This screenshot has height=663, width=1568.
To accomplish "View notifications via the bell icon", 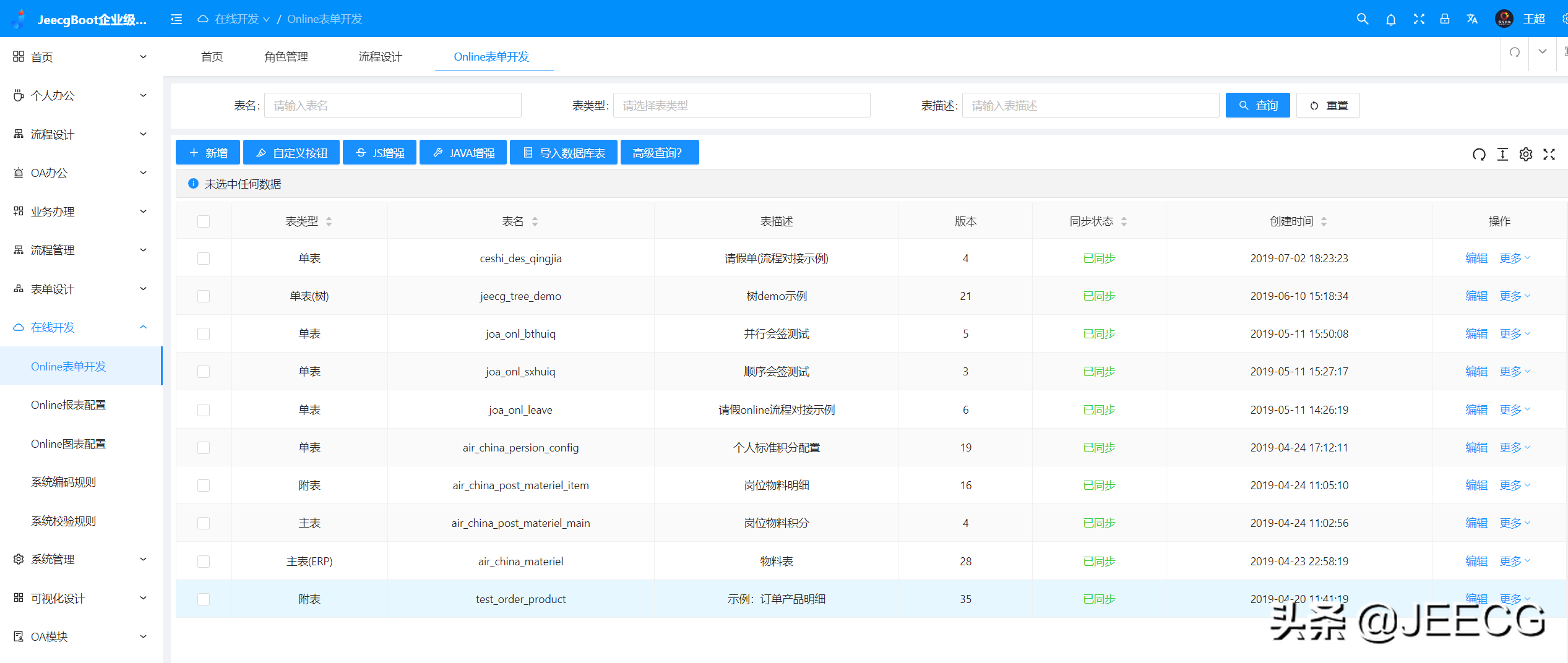I will [x=1391, y=19].
